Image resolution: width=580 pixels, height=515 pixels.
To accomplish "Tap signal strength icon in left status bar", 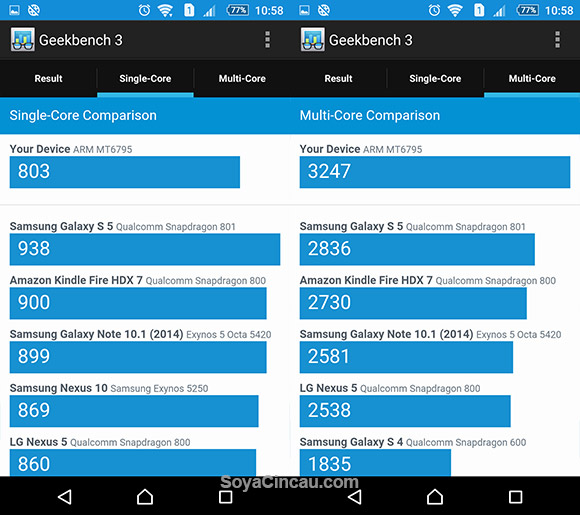I will click(209, 11).
